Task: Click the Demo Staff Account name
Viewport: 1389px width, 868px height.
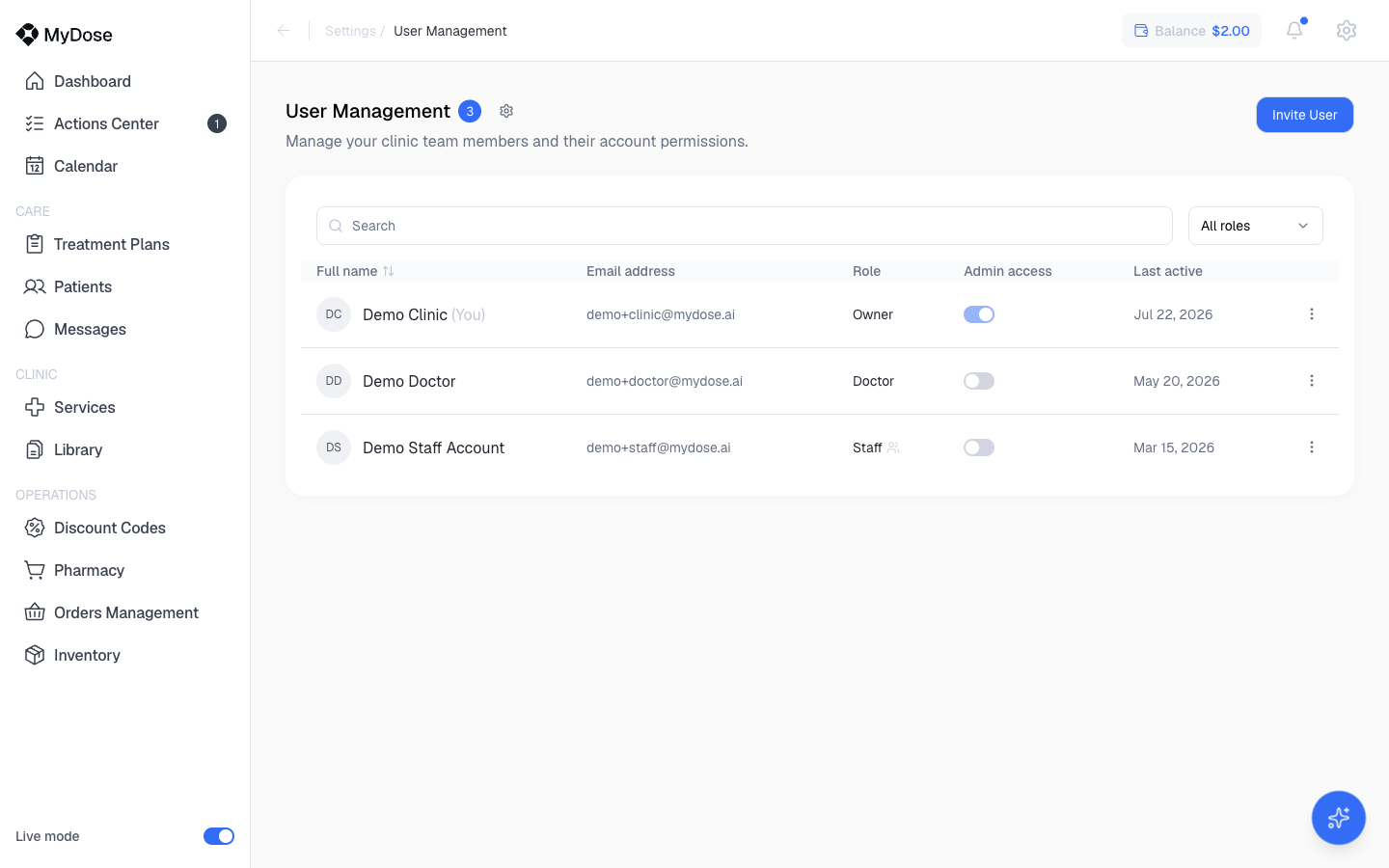Action: [x=433, y=448]
